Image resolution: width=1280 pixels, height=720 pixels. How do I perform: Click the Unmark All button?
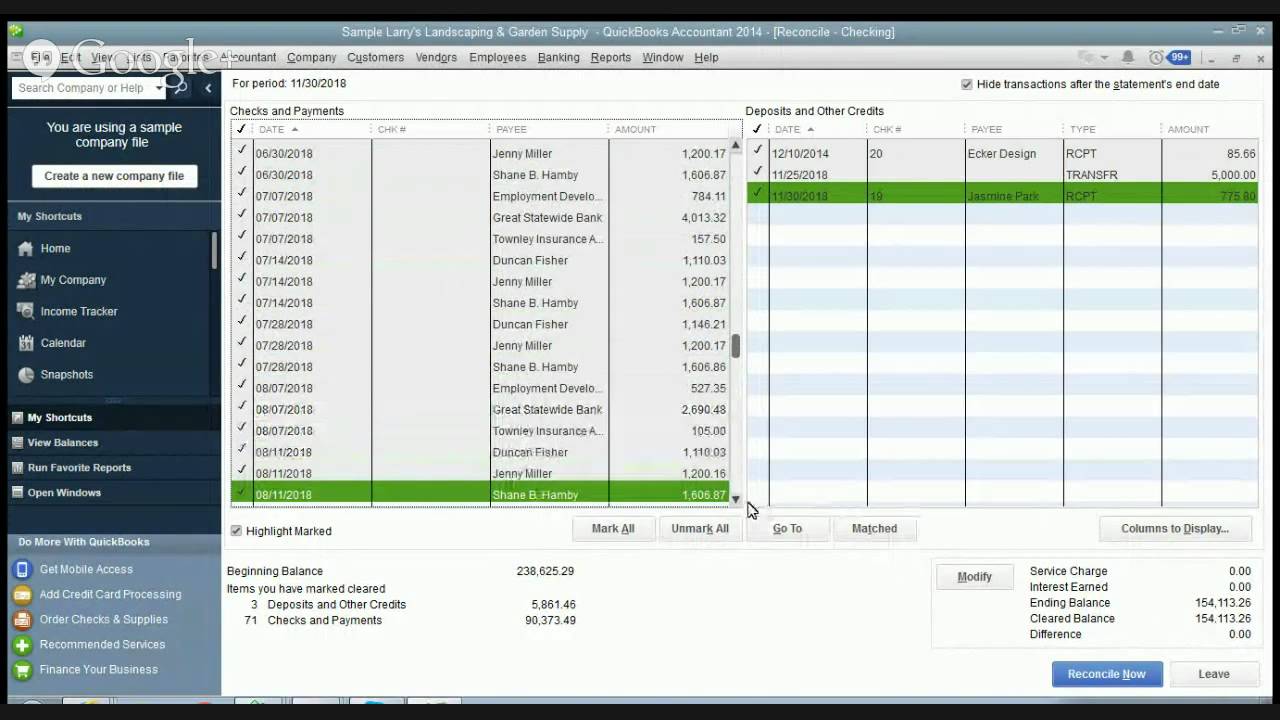pos(700,529)
